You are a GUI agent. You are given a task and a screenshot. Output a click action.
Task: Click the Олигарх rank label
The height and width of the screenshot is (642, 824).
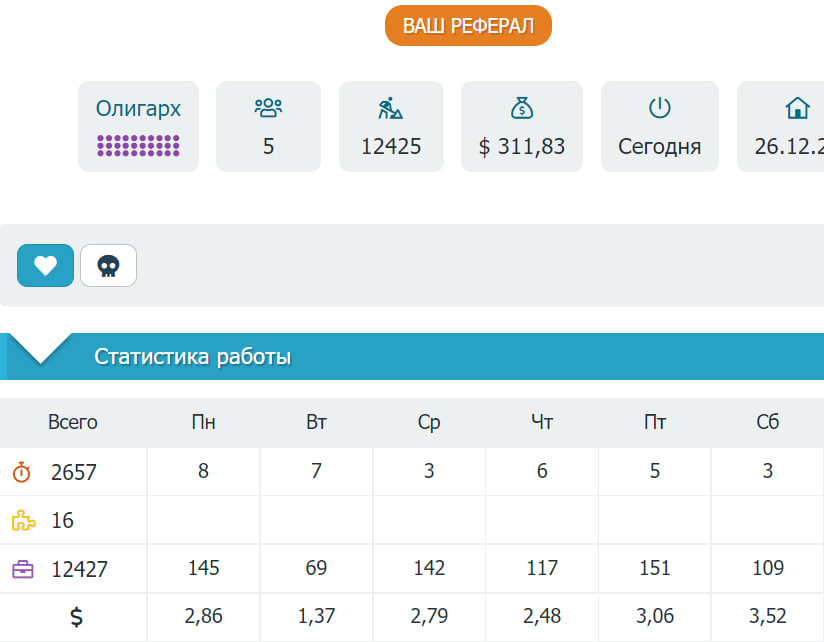click(138, 108)
